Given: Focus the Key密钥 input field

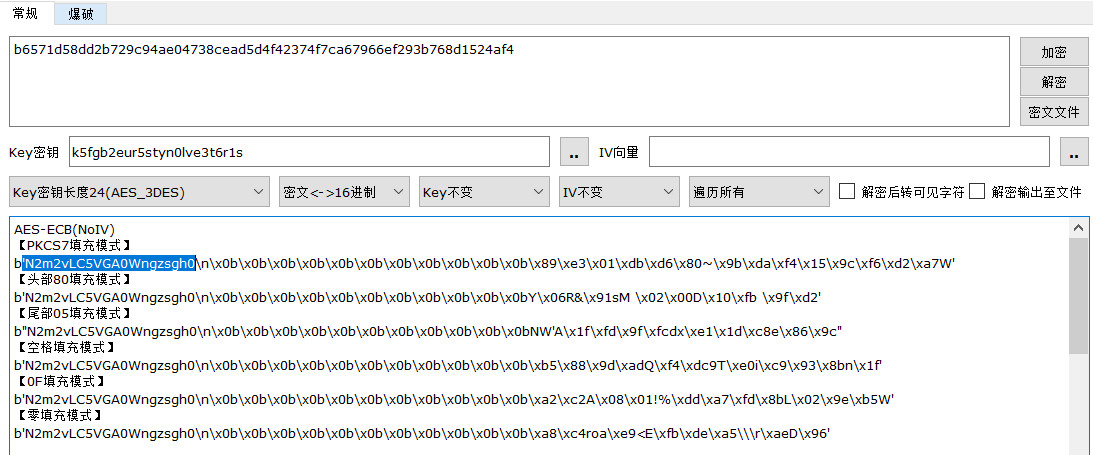Looking at the screenshot, I should (x=309, y=152).
